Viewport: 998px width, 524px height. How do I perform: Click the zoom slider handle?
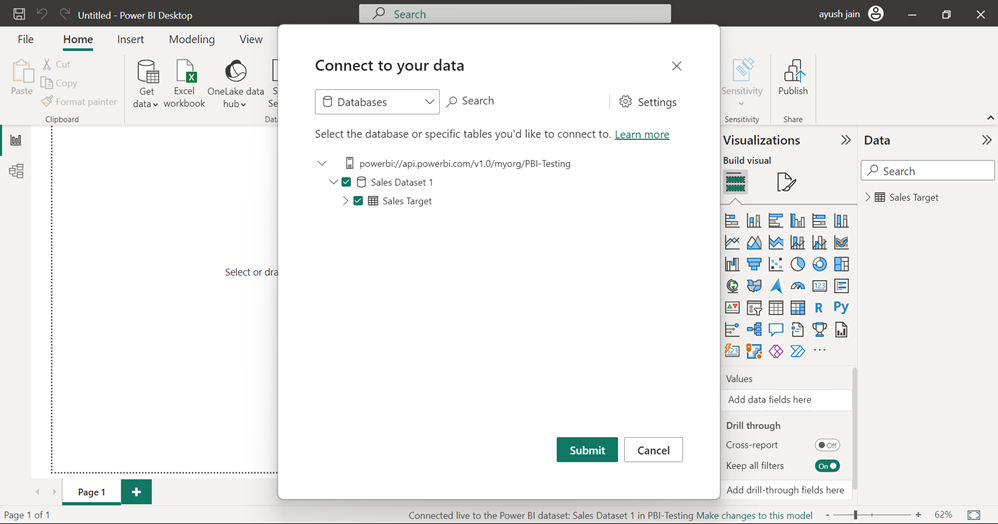coord(855,514)
